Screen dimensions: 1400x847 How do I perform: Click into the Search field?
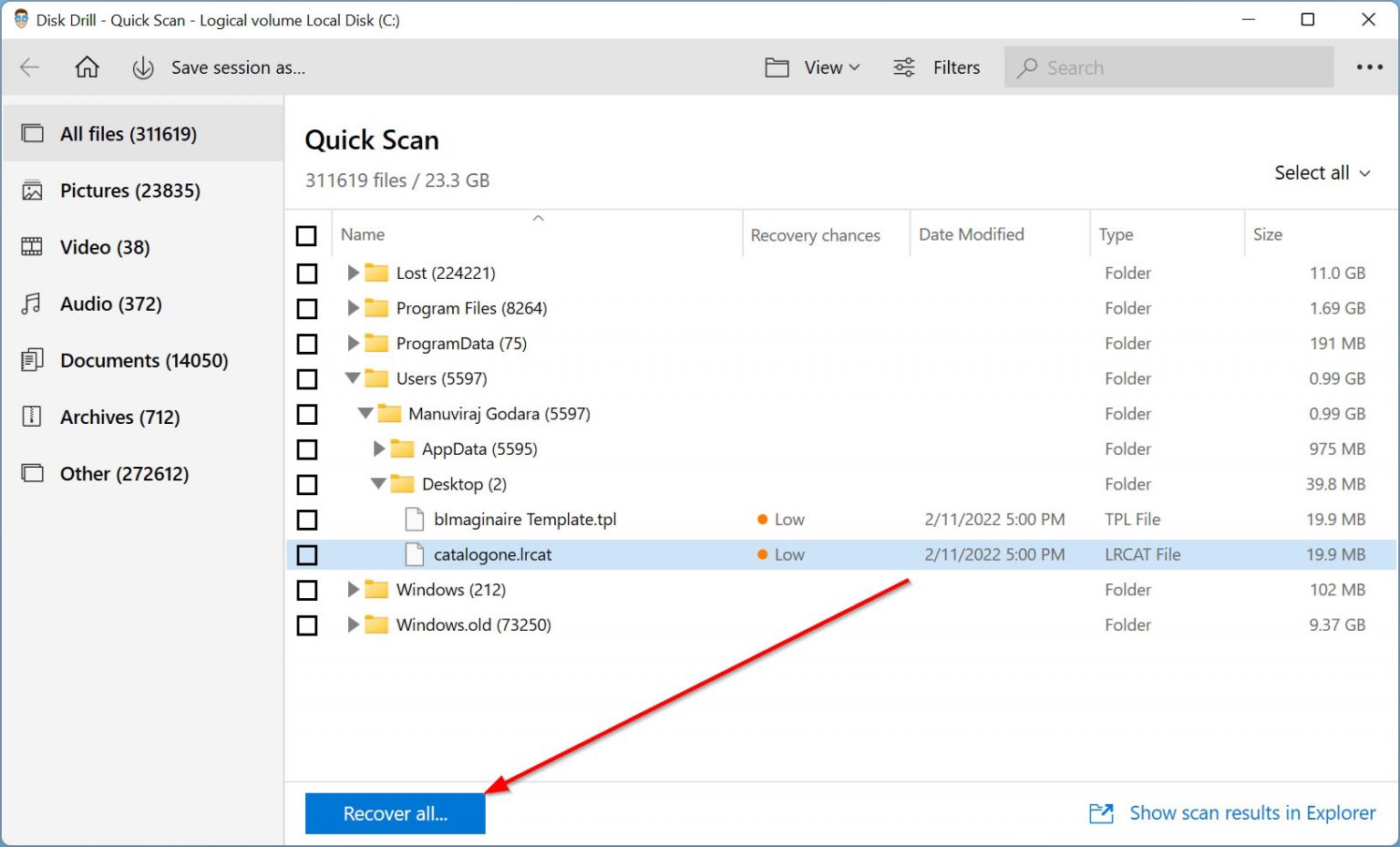pos(1168,67)
